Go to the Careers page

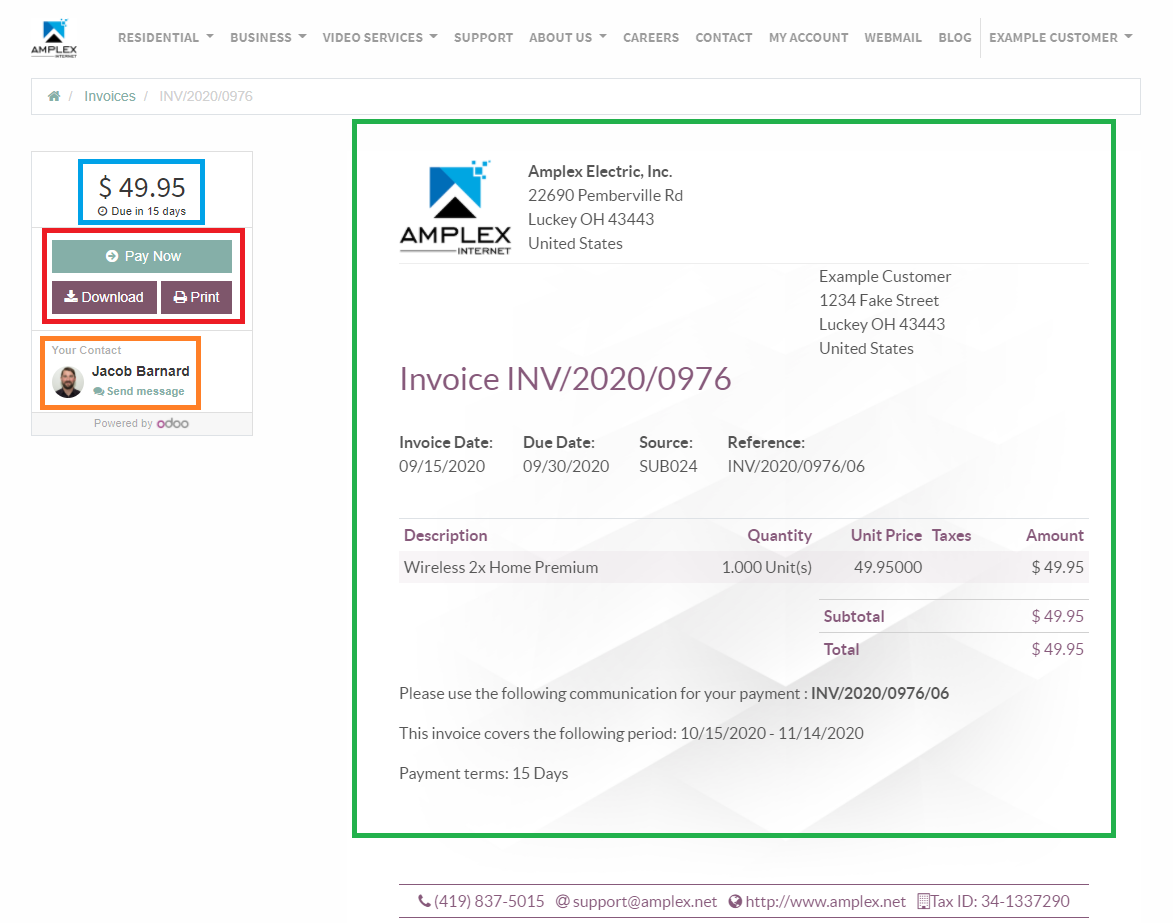(x=651, y=37)
